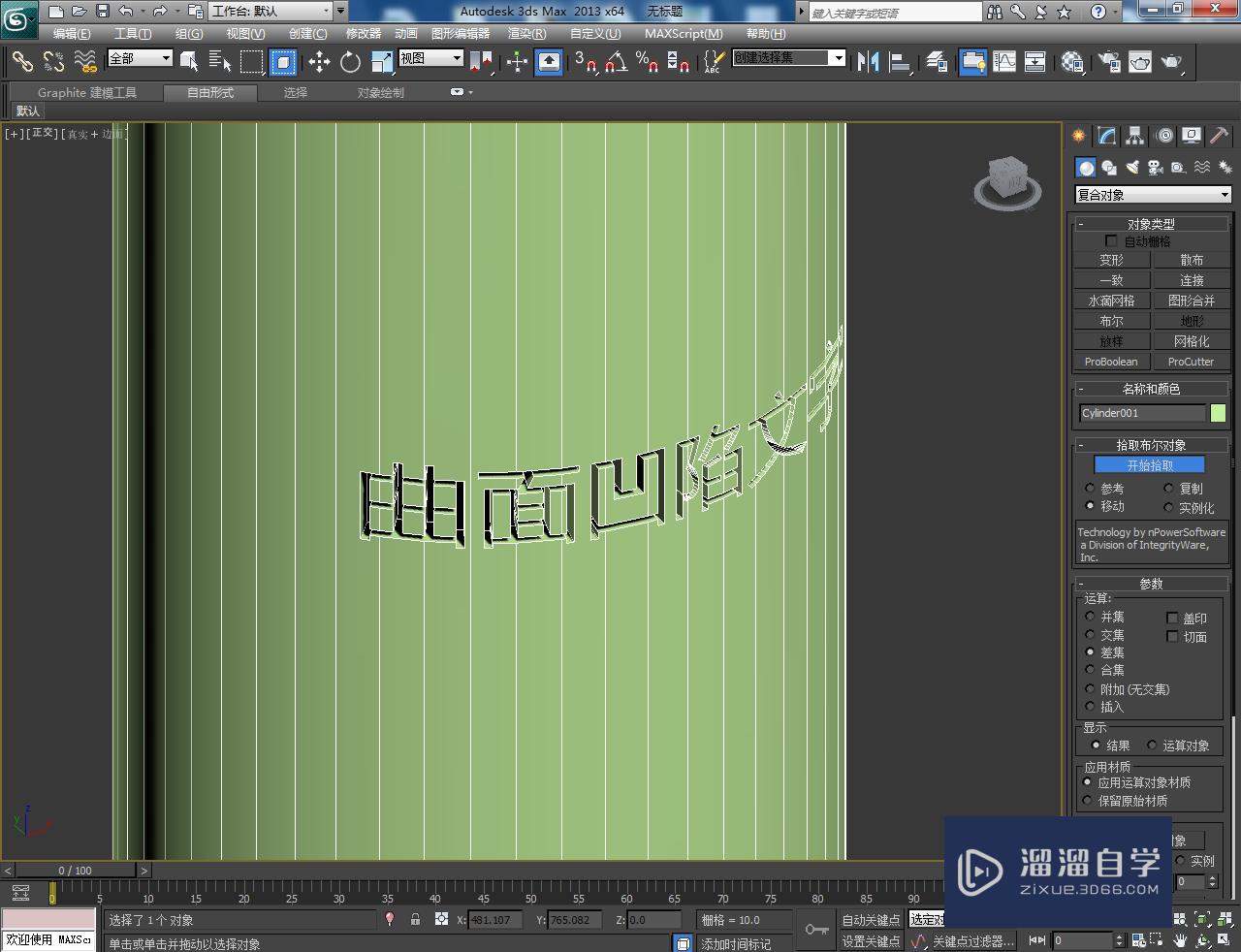Enable the 盖印 checkbox

pyautogui.click(x=1172, y=618)
